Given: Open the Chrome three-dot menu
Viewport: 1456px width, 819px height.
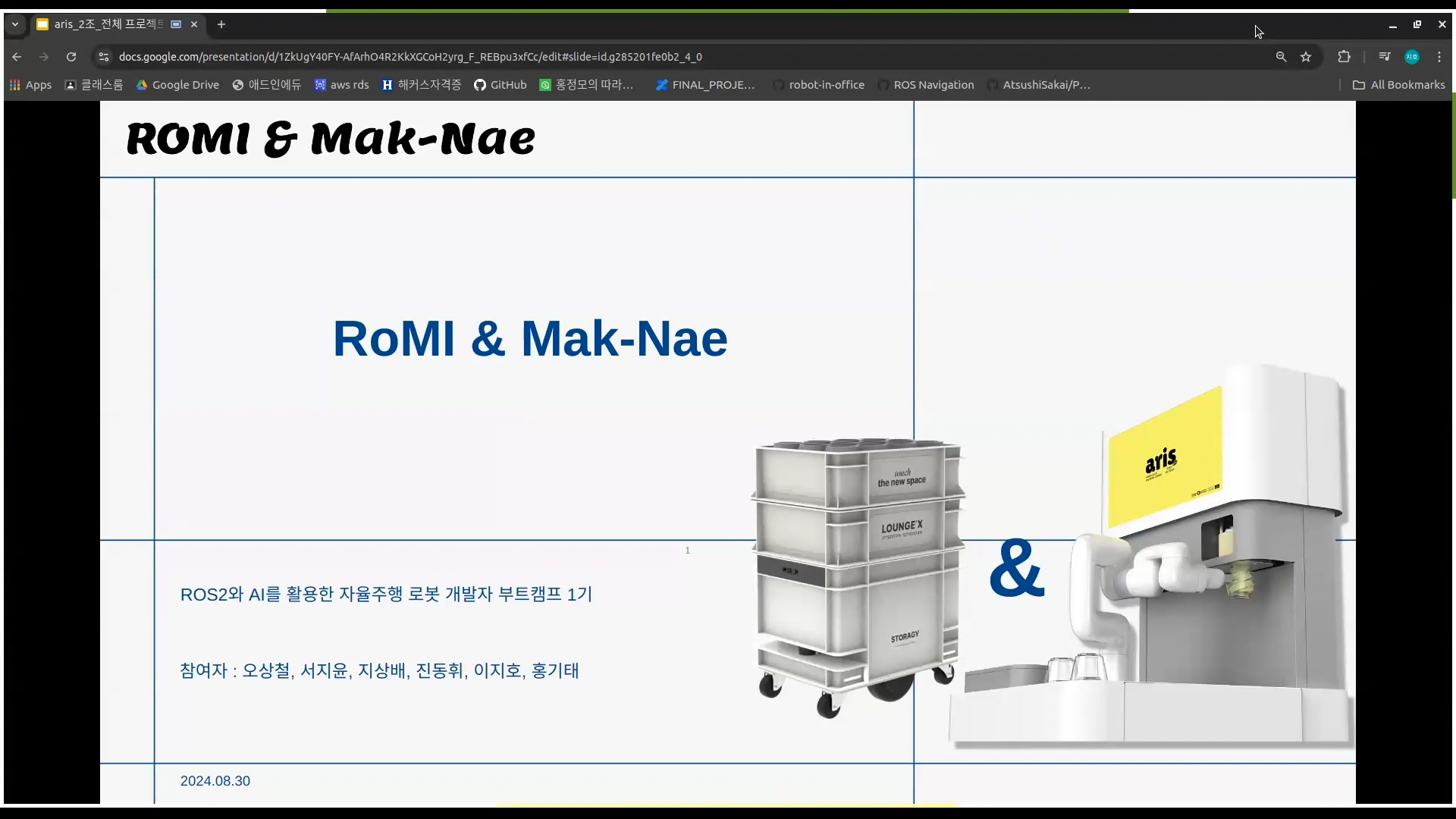Looking at the screenshot, I should pos(1439,57).
